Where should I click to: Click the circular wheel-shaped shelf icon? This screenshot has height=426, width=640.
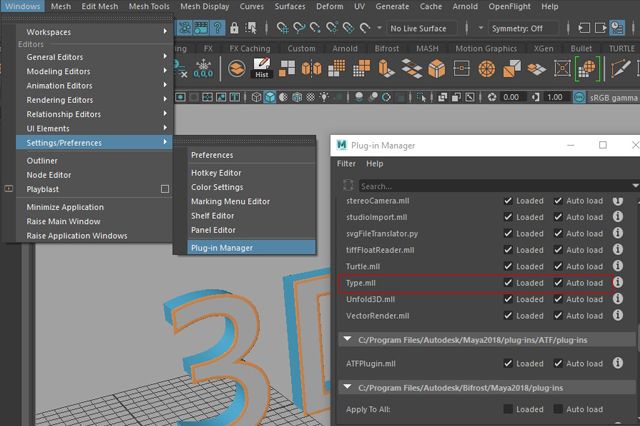(x=487, y=69)
